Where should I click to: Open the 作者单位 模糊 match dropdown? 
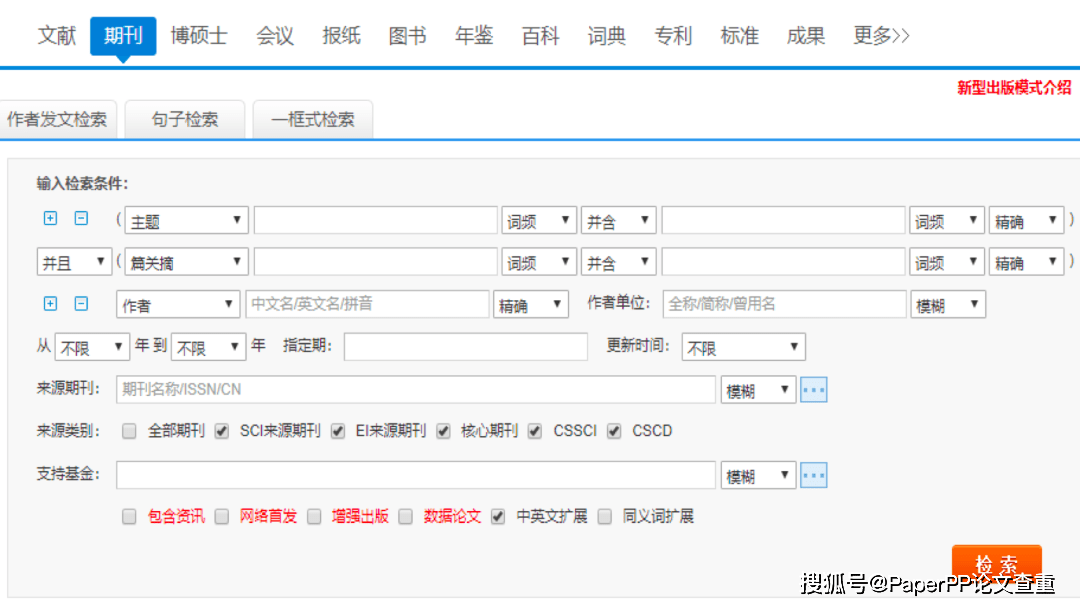point(948,305)
